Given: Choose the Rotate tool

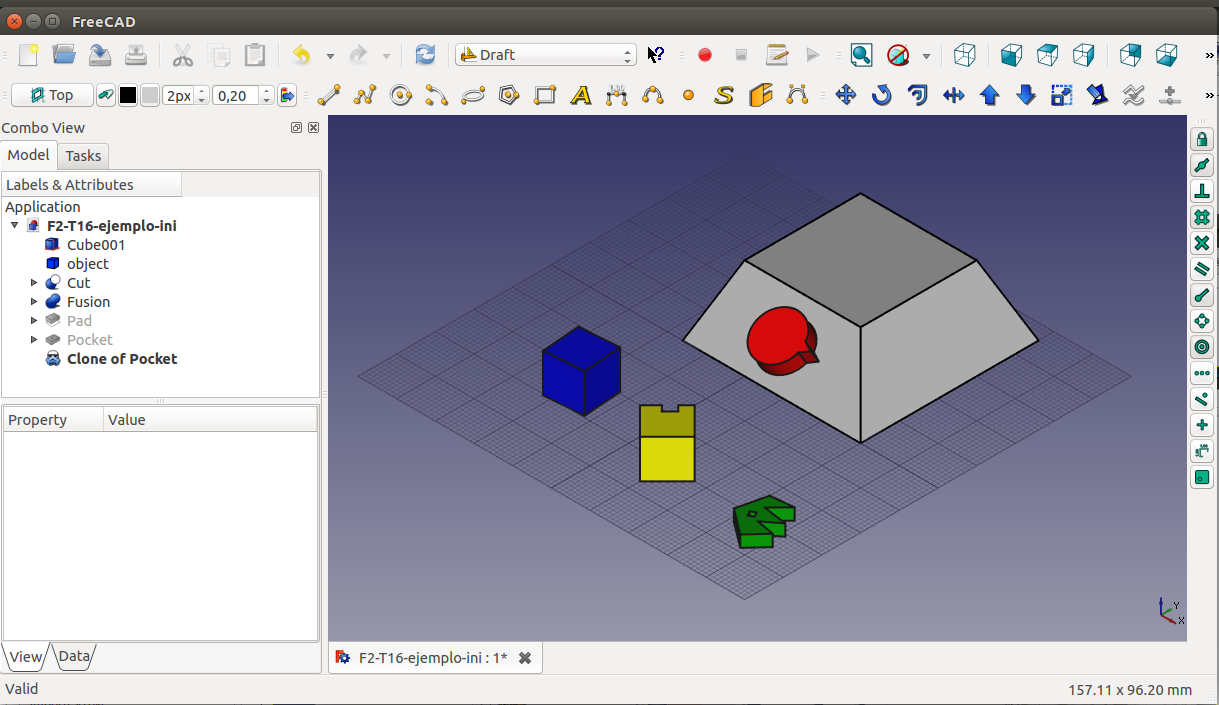Looking at the screenshot, I should tap(881, 95).
